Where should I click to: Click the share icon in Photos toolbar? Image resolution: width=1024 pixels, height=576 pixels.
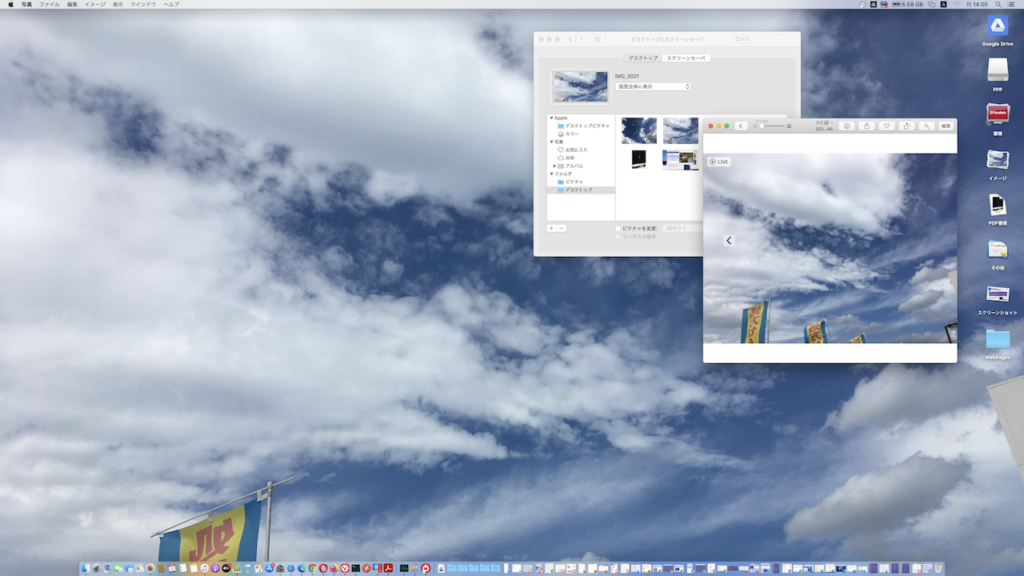866,126
